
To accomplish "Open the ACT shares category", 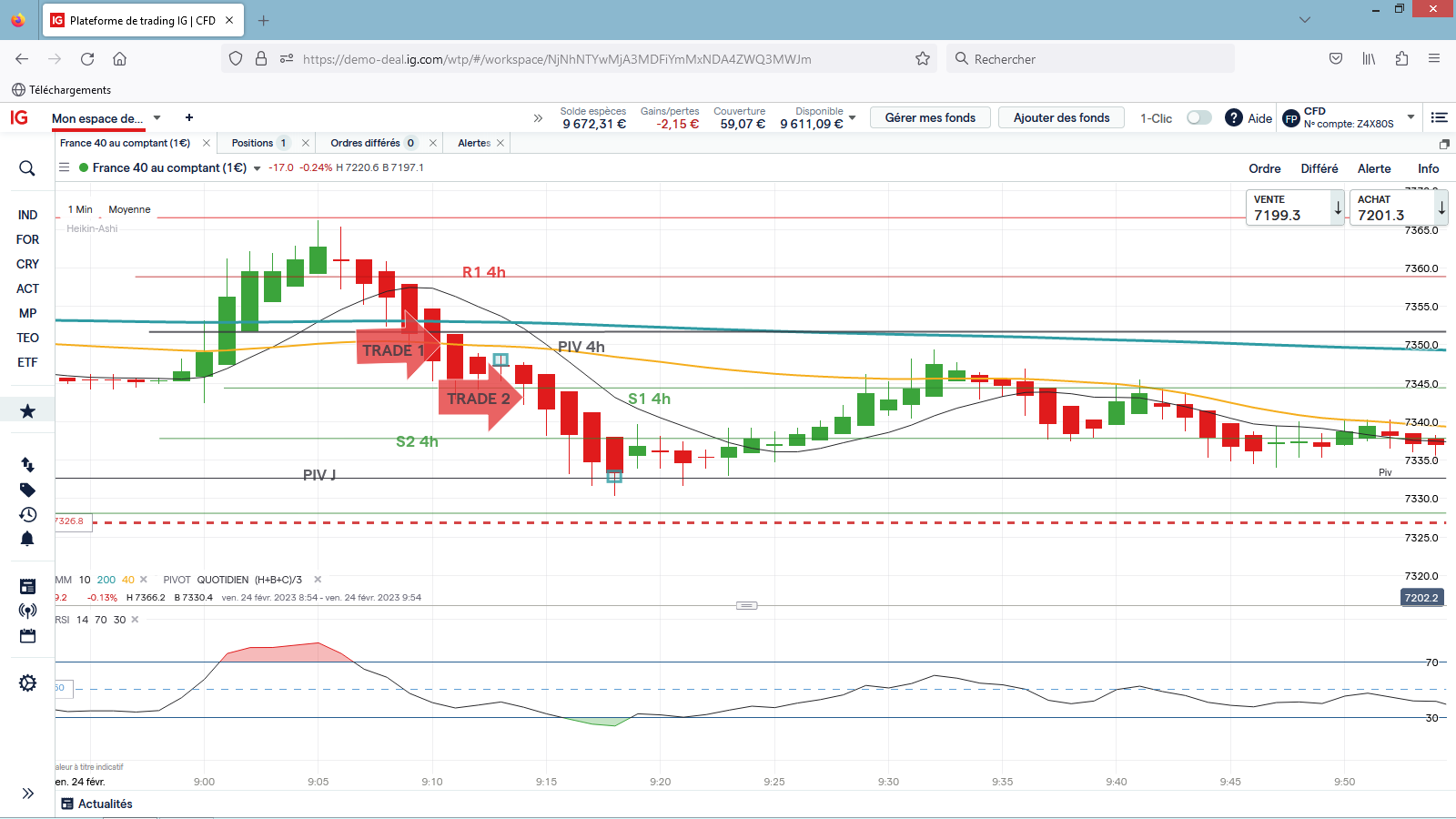I will pos(27,288).
